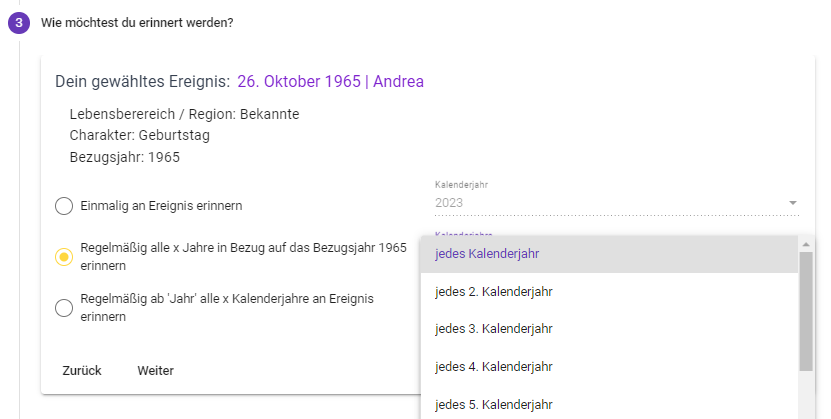Click the 'Lebensbereich / Region: Bekannte' line

184,114
